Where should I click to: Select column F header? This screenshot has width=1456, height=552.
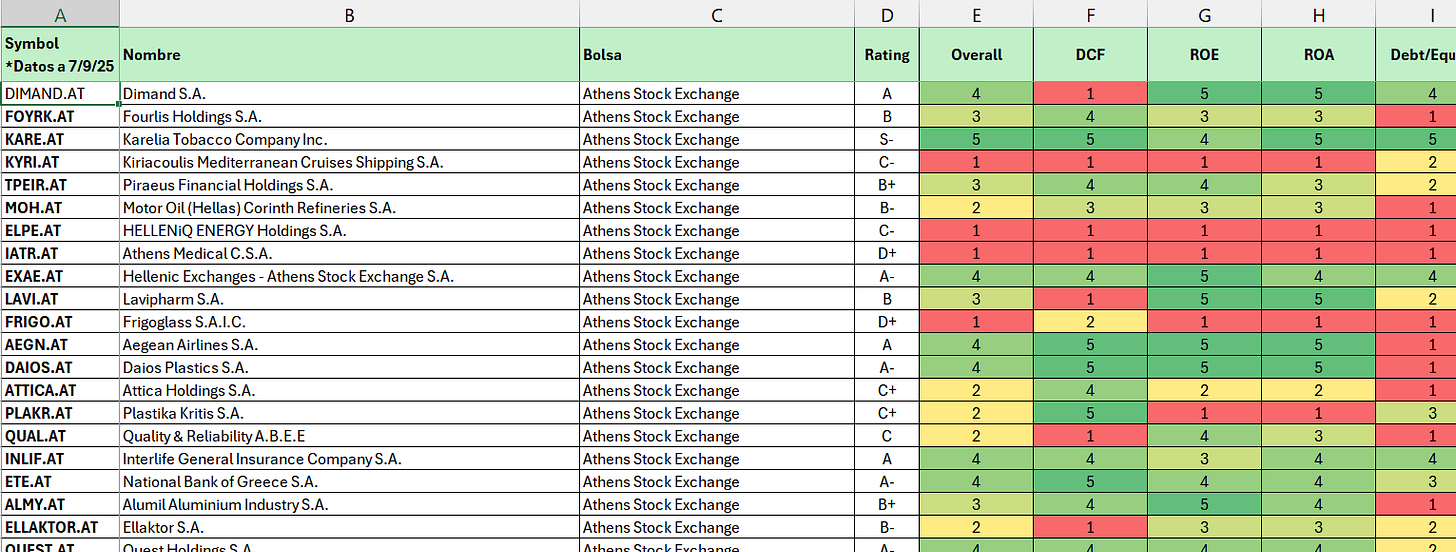(x=1090, y=14)
